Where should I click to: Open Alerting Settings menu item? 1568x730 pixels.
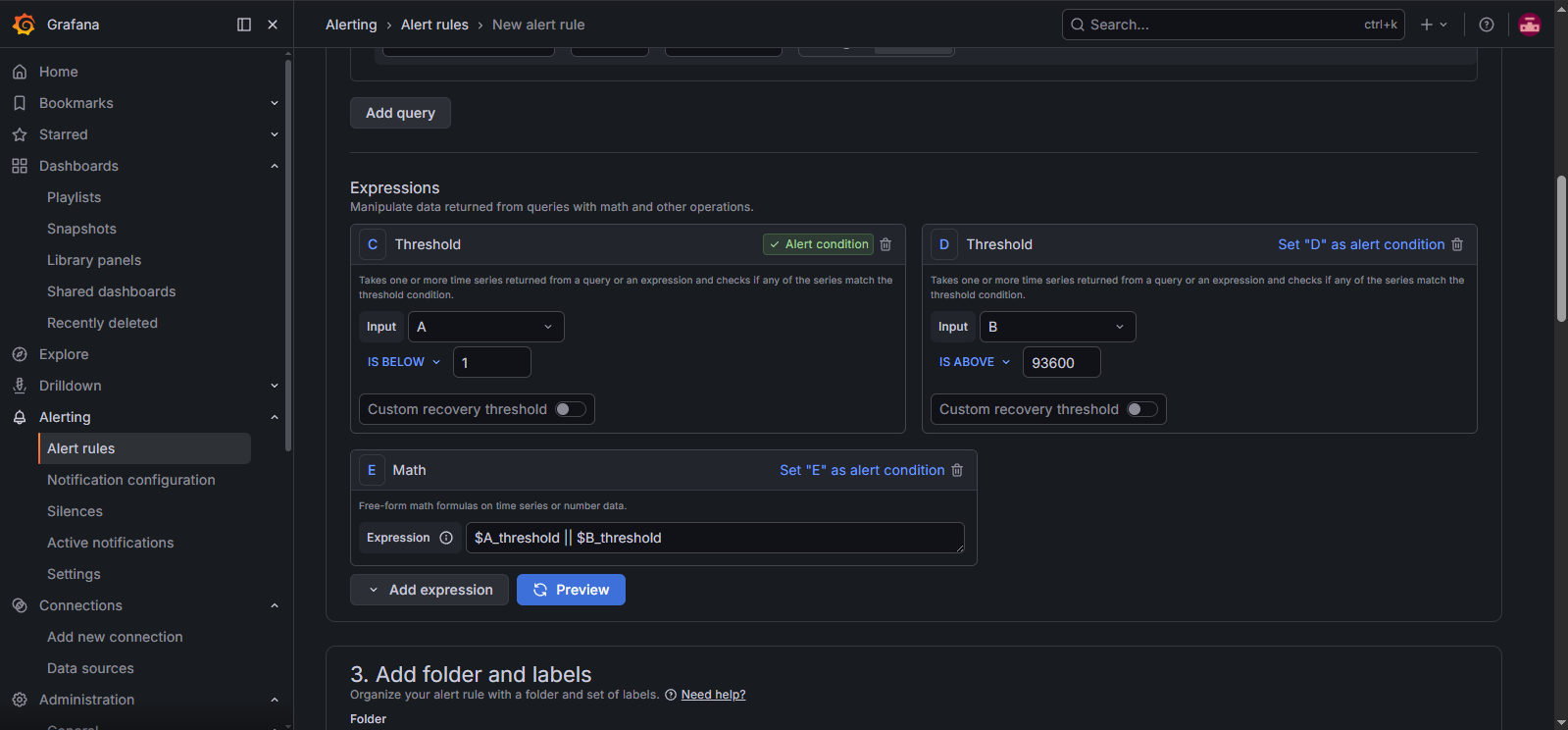tap(74, 574)
